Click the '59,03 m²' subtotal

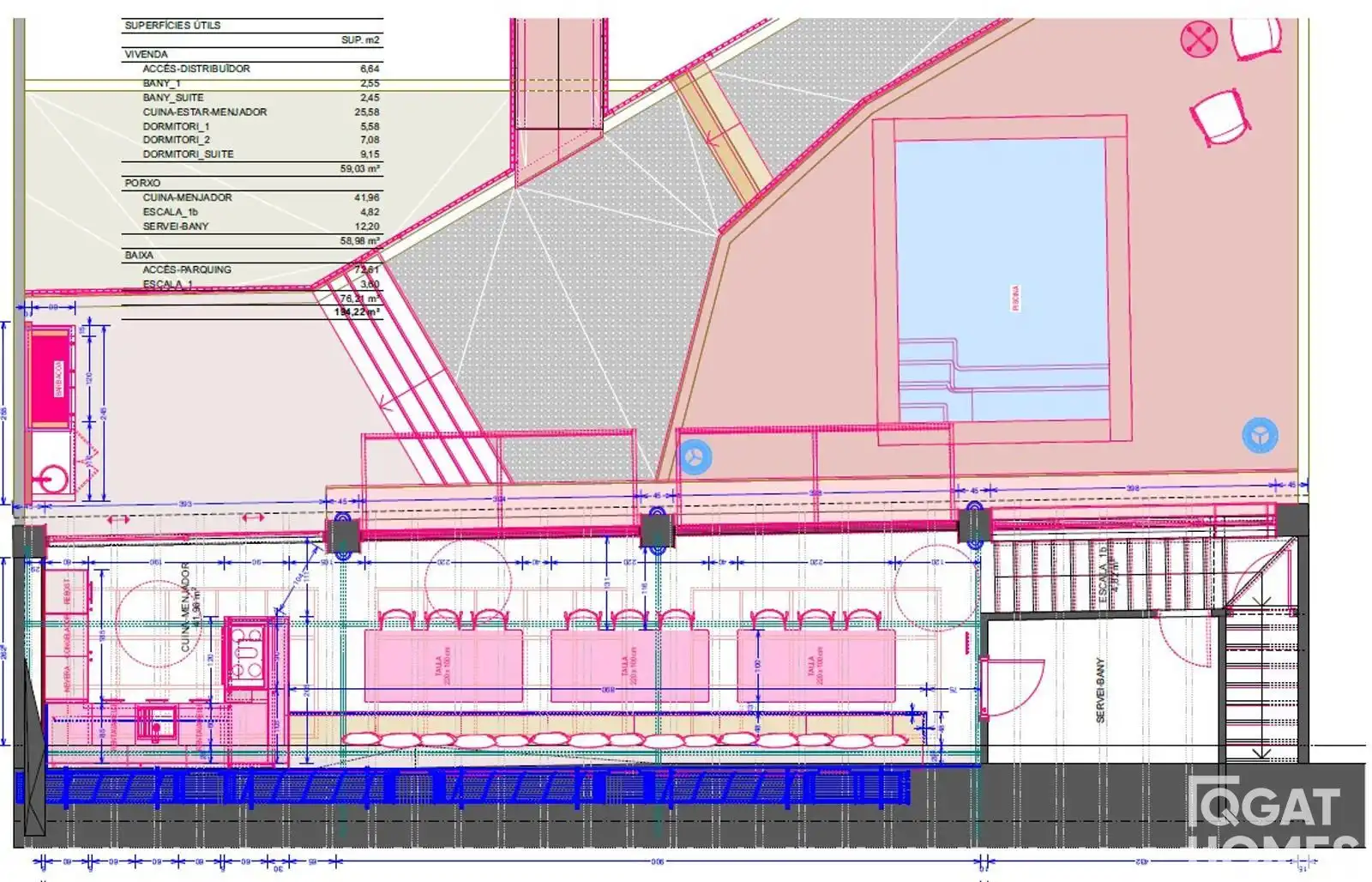tap(359, 169)
